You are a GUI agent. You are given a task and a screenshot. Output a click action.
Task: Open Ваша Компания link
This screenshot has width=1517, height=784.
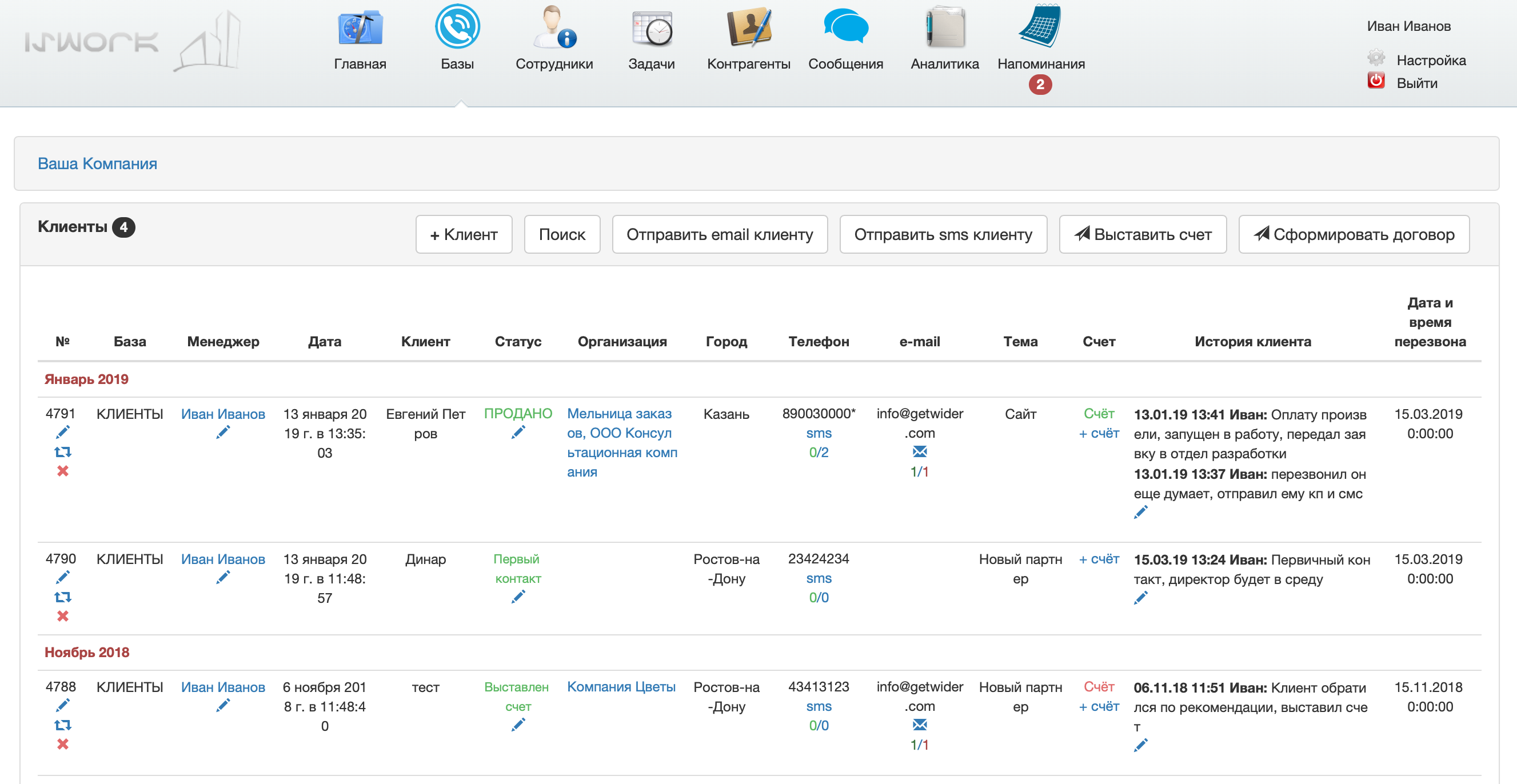coord(97,163)
